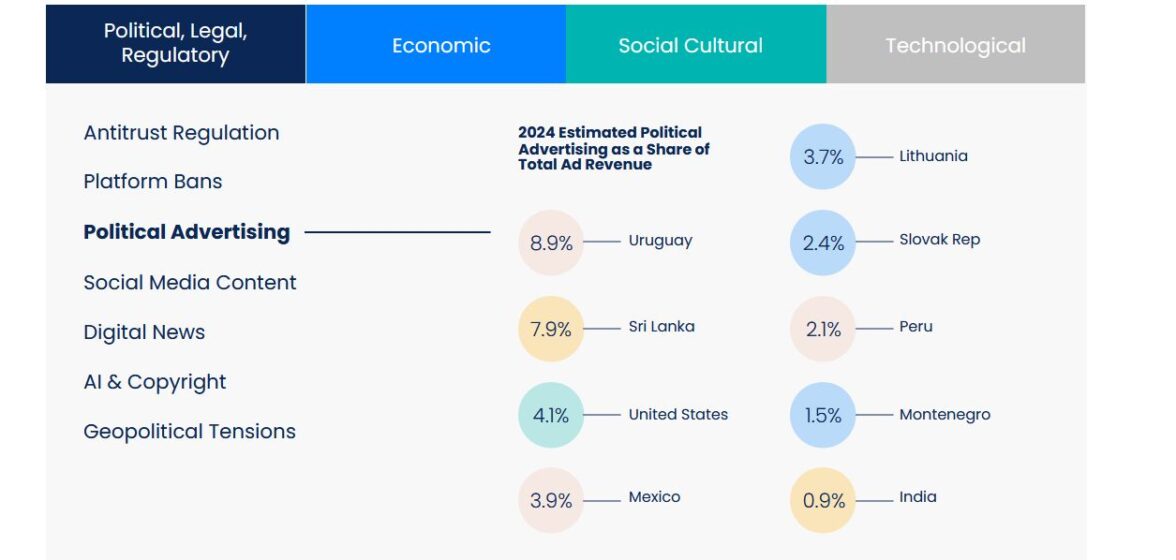Click Sri Lanka's 7.9% yellow bubble
Image resolution: width=1176 pixels, height=560 pixels.
551,328
